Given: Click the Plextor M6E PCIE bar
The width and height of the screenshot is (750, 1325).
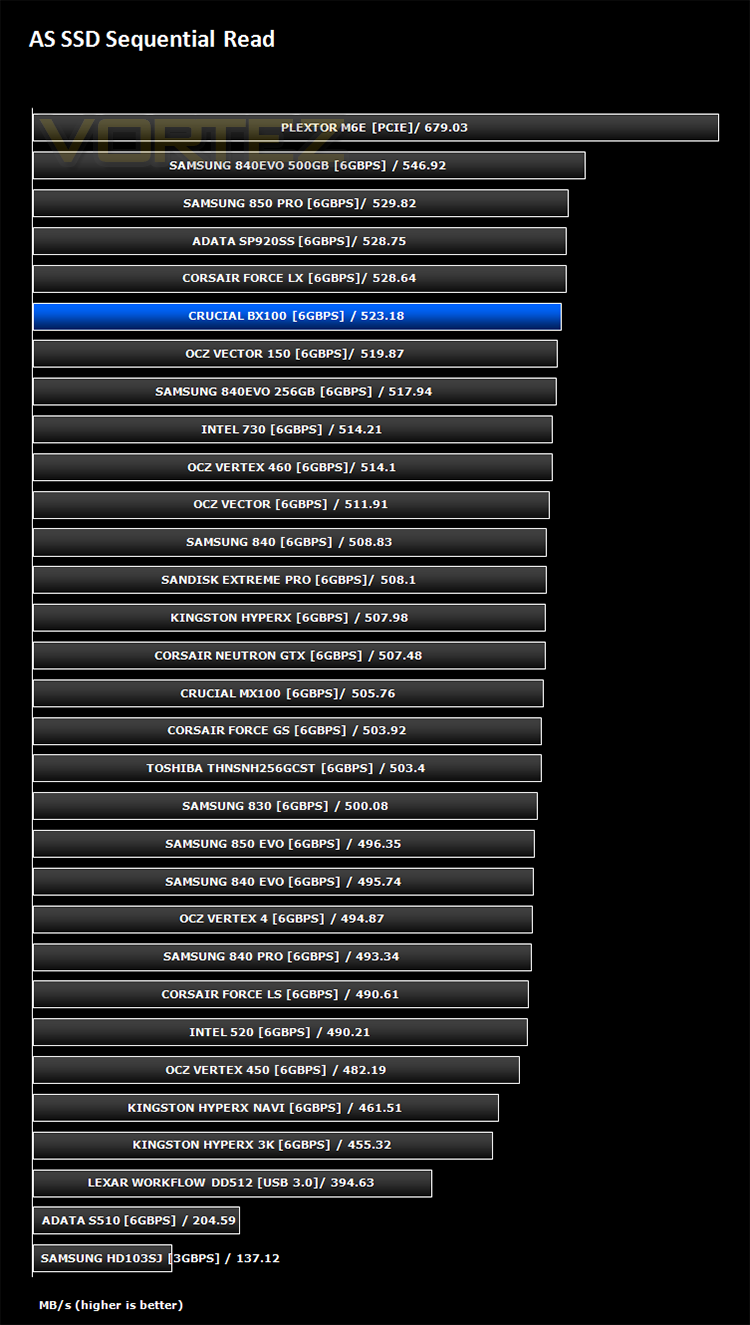Looking at the screenshot, I should point(376,127).
